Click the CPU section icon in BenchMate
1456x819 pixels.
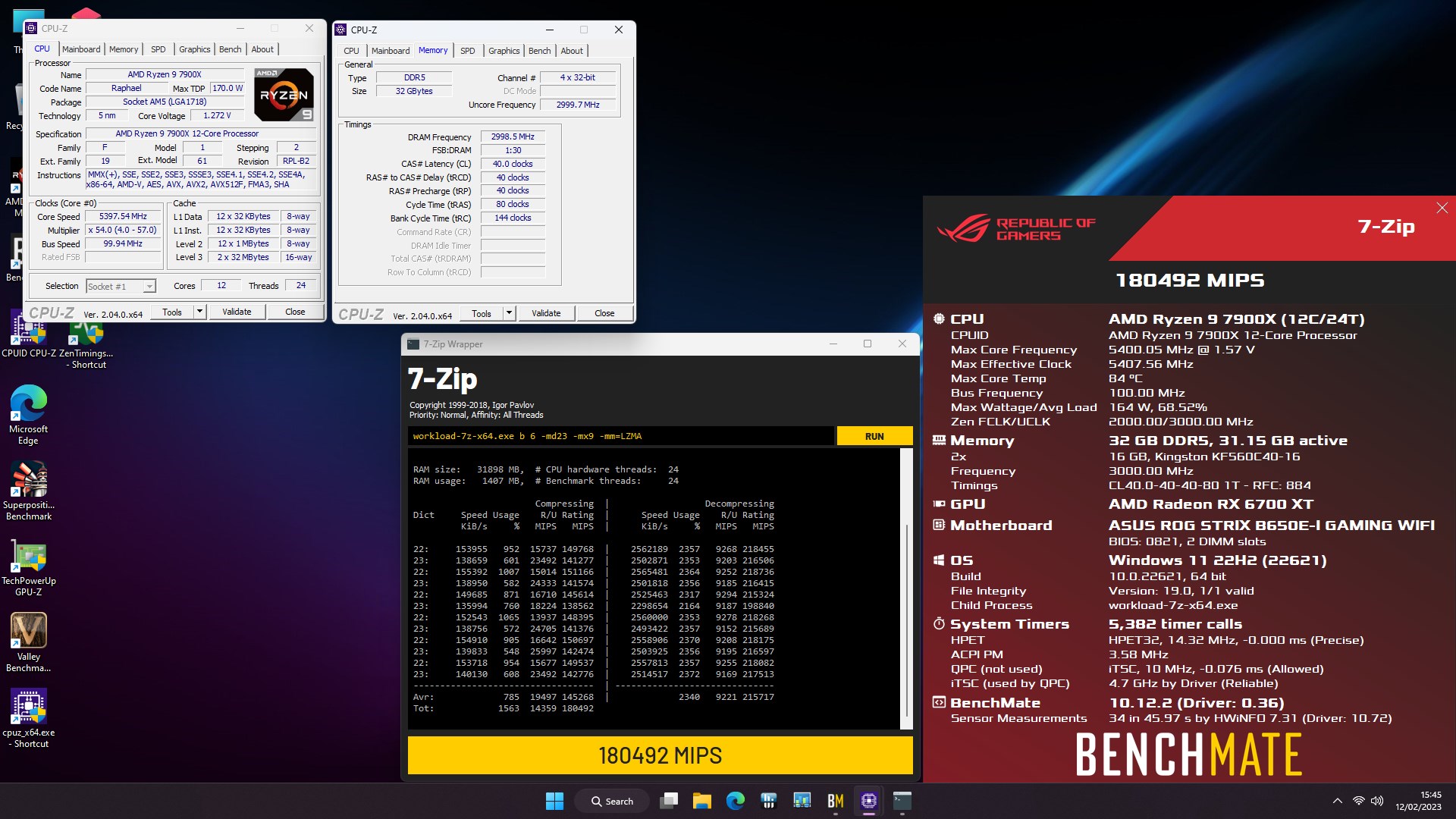[x=939, y=319]
